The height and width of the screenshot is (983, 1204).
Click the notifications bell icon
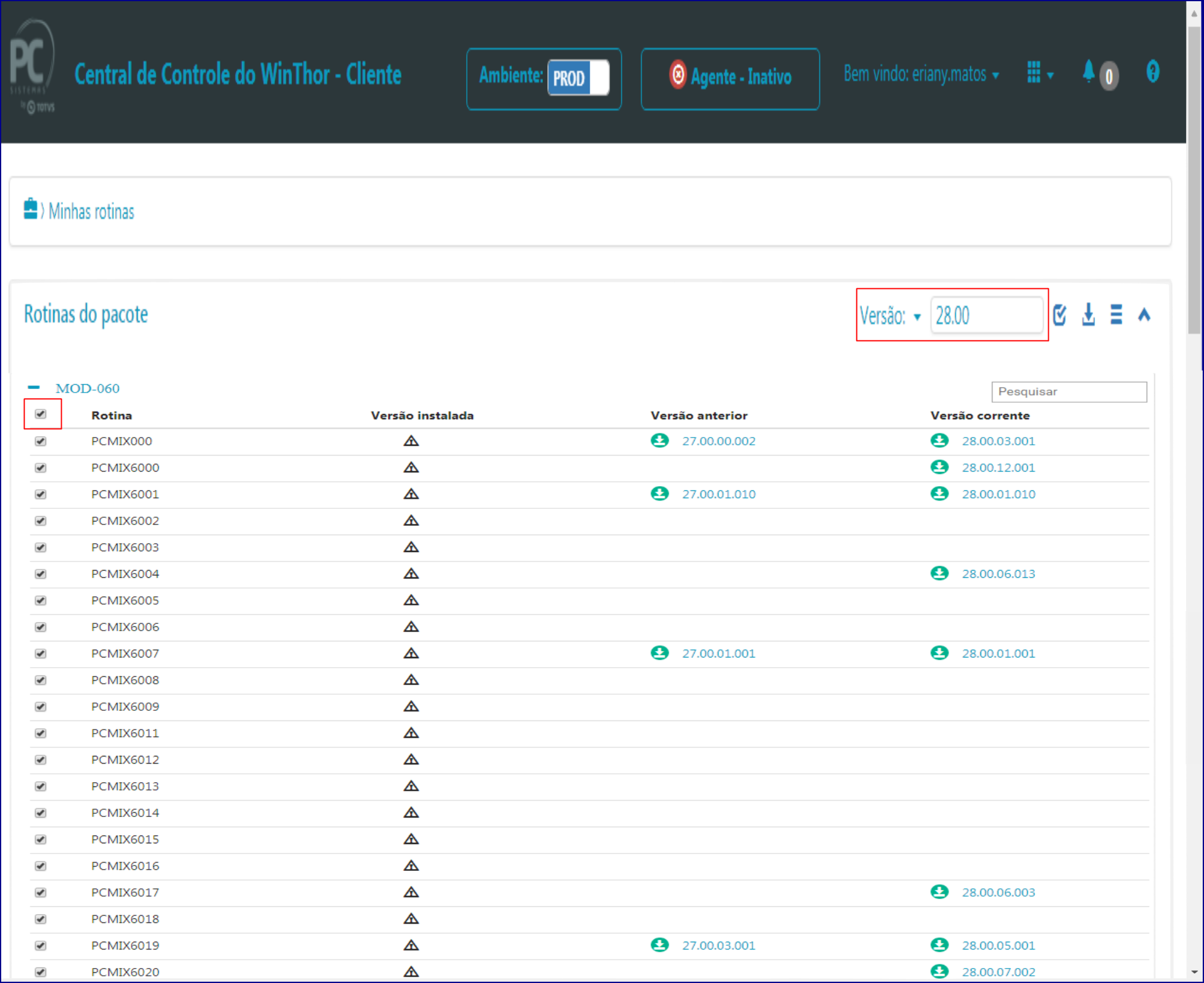pos(1089,71)
